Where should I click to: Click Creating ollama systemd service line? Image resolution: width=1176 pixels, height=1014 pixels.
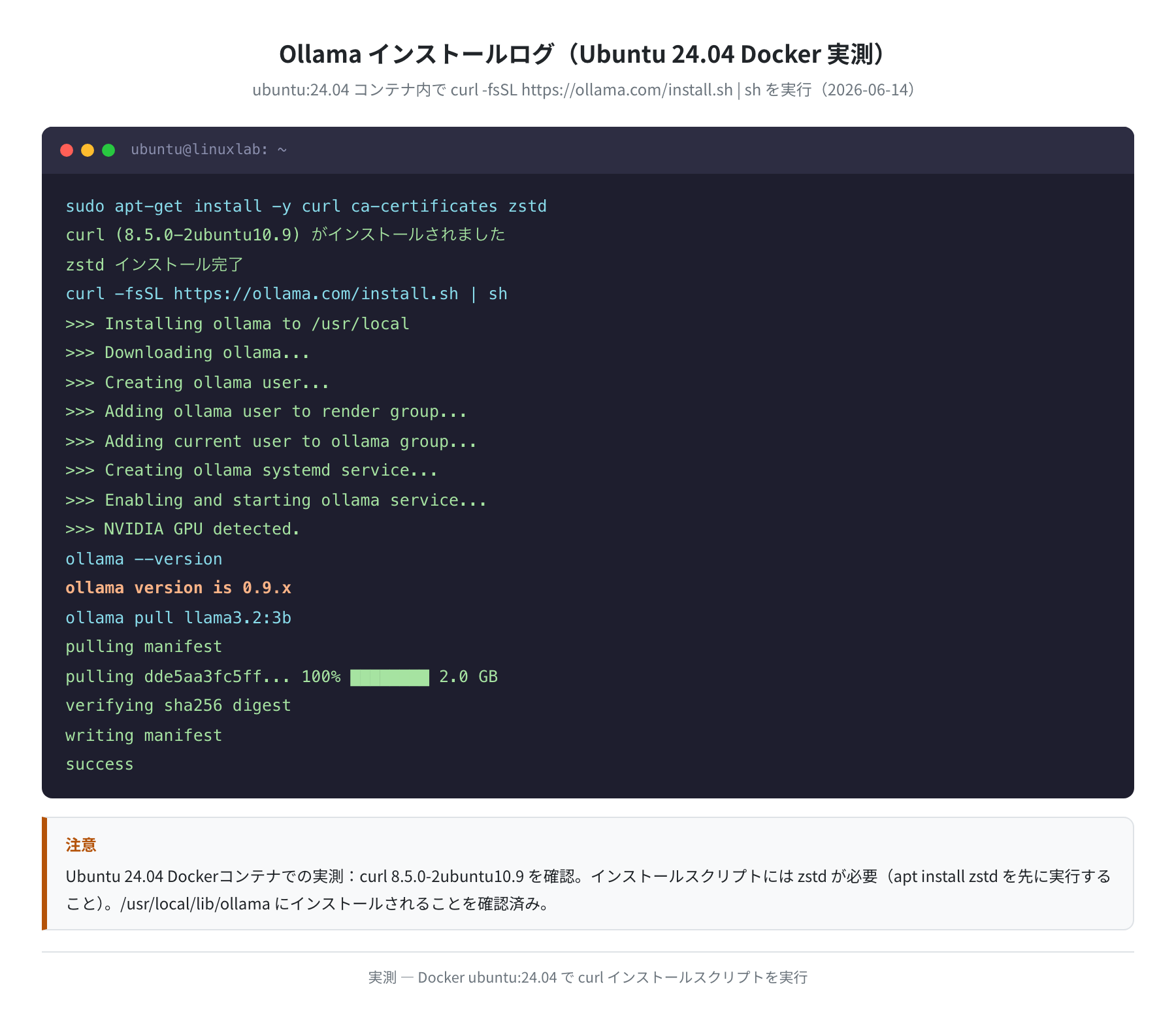(252, 470)
